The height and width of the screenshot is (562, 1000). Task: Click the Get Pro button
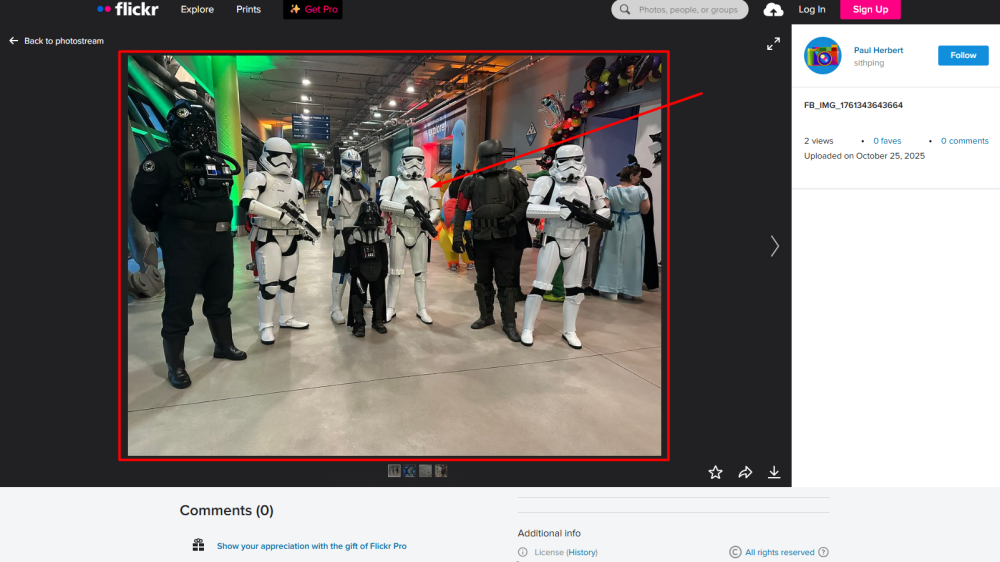point(312,10)
